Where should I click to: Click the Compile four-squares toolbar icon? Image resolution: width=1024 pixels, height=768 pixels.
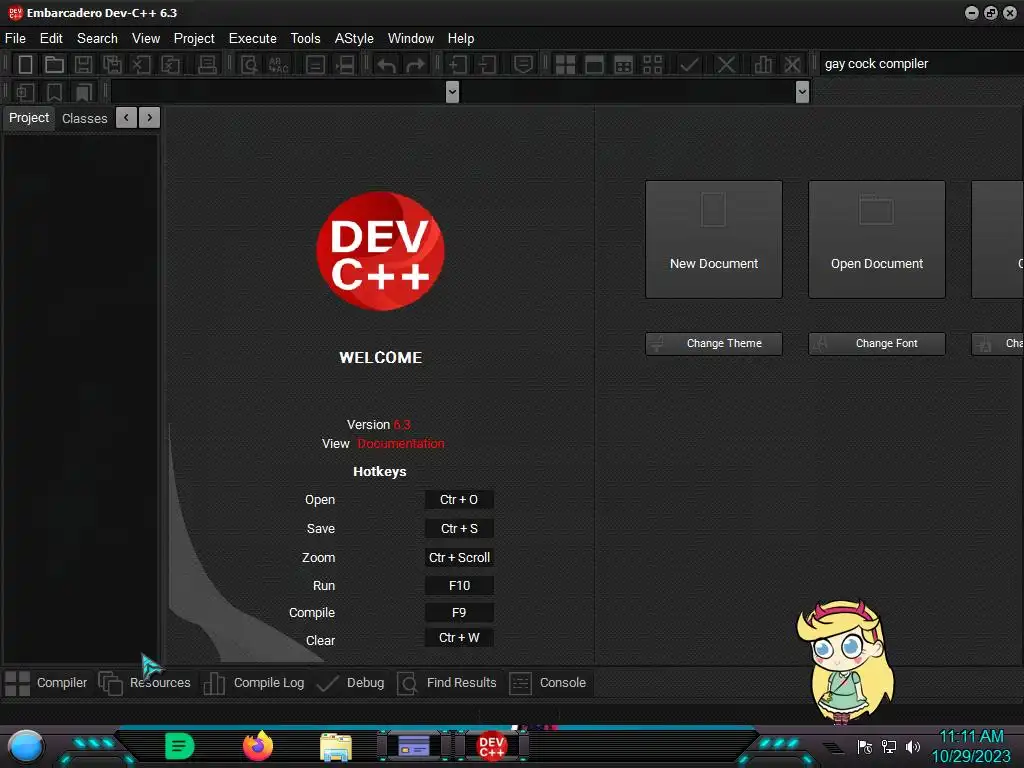tap(565, 64)
